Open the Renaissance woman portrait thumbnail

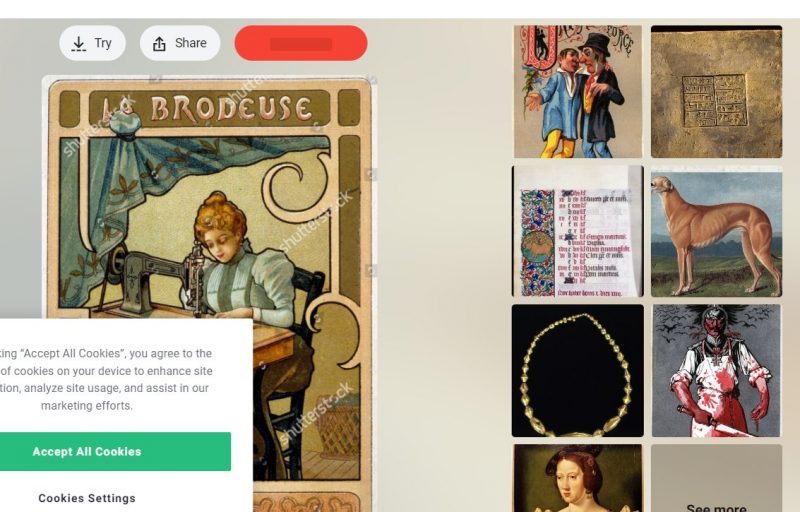click(578, 478)
